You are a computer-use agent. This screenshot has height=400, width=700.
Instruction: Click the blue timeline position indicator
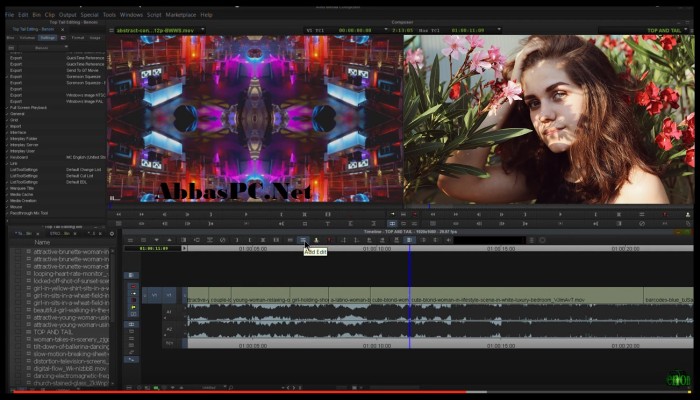(x=409, y=295)
